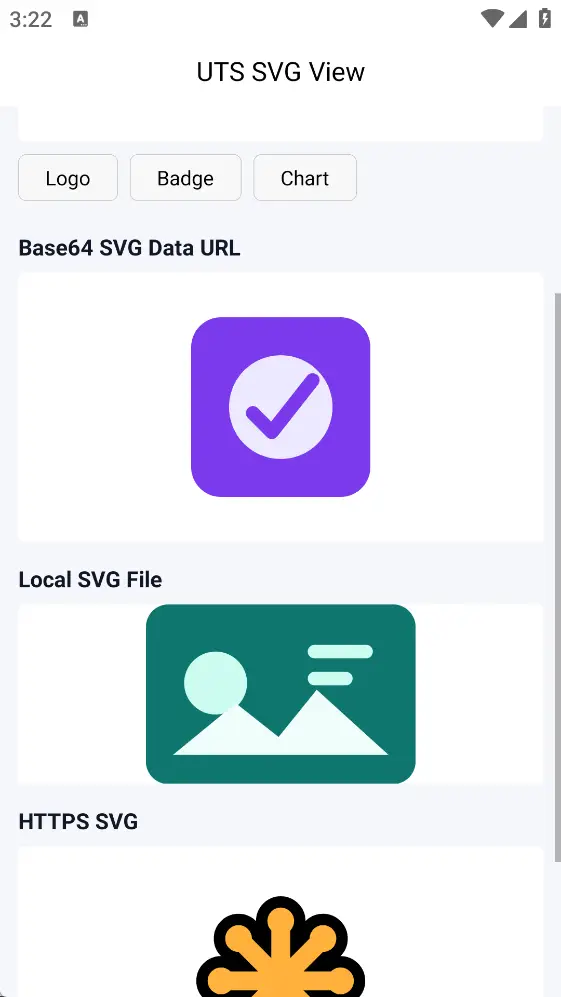Tap the white circle inside purple badge

tap(280, 407)
